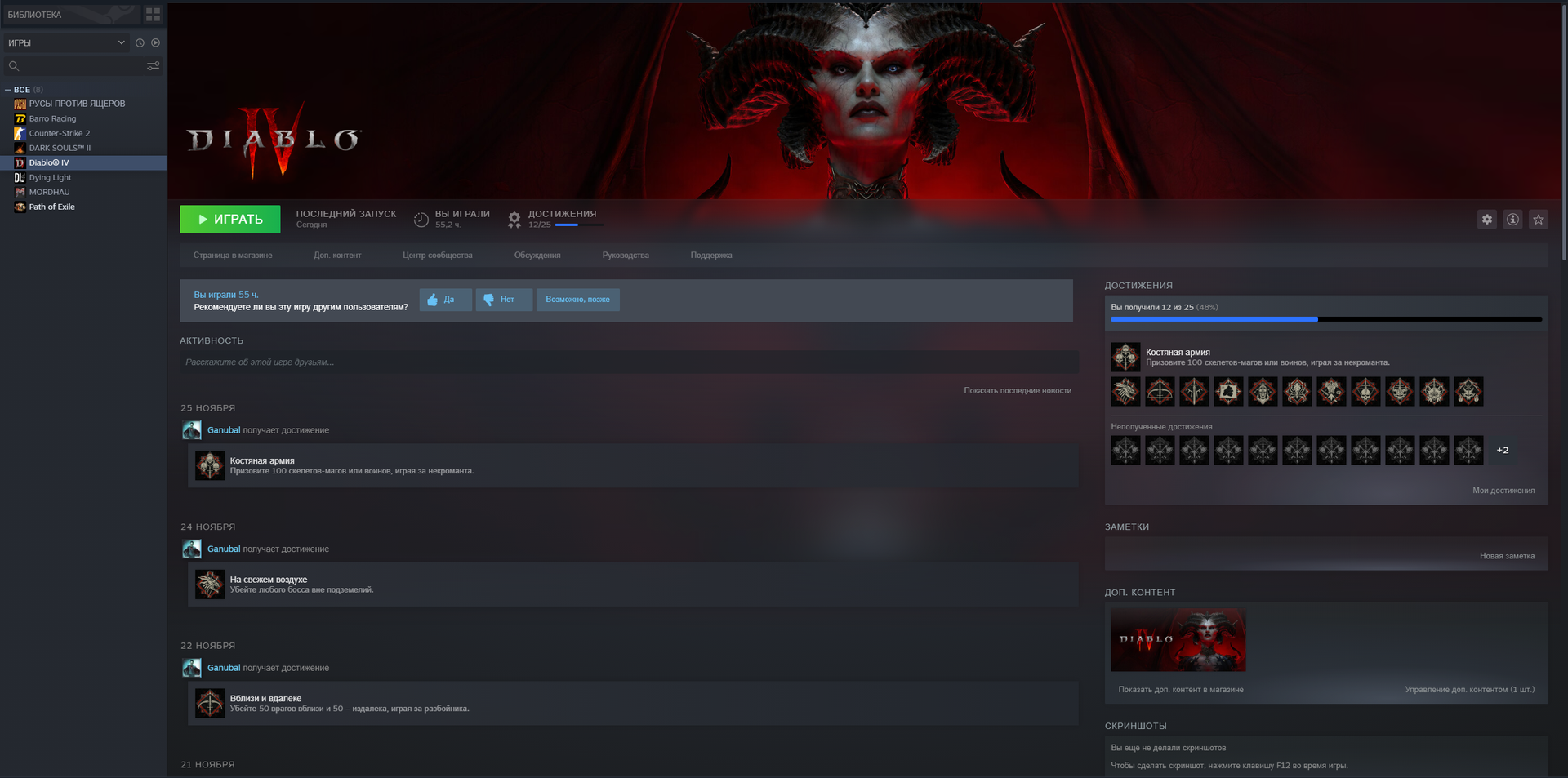Click Вблизи и вдалеке achievement icon

point(210,703)
